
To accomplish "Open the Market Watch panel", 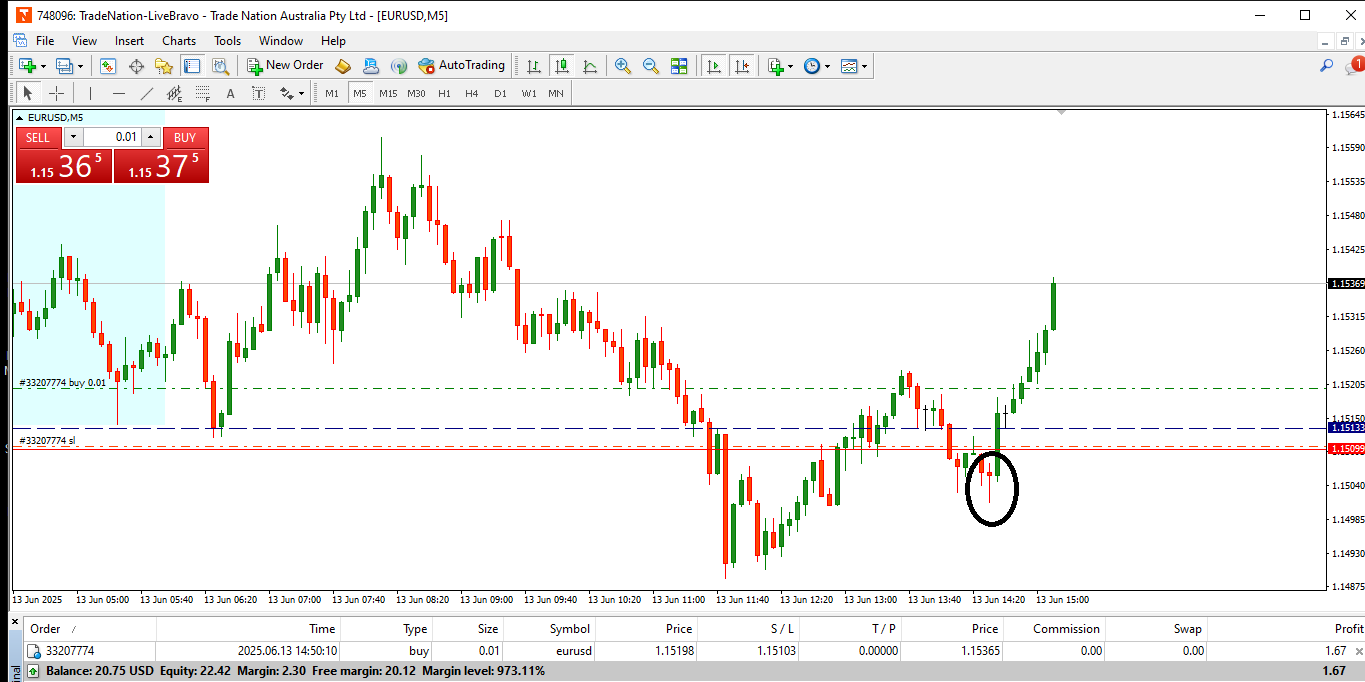I will tap(108, 66).
